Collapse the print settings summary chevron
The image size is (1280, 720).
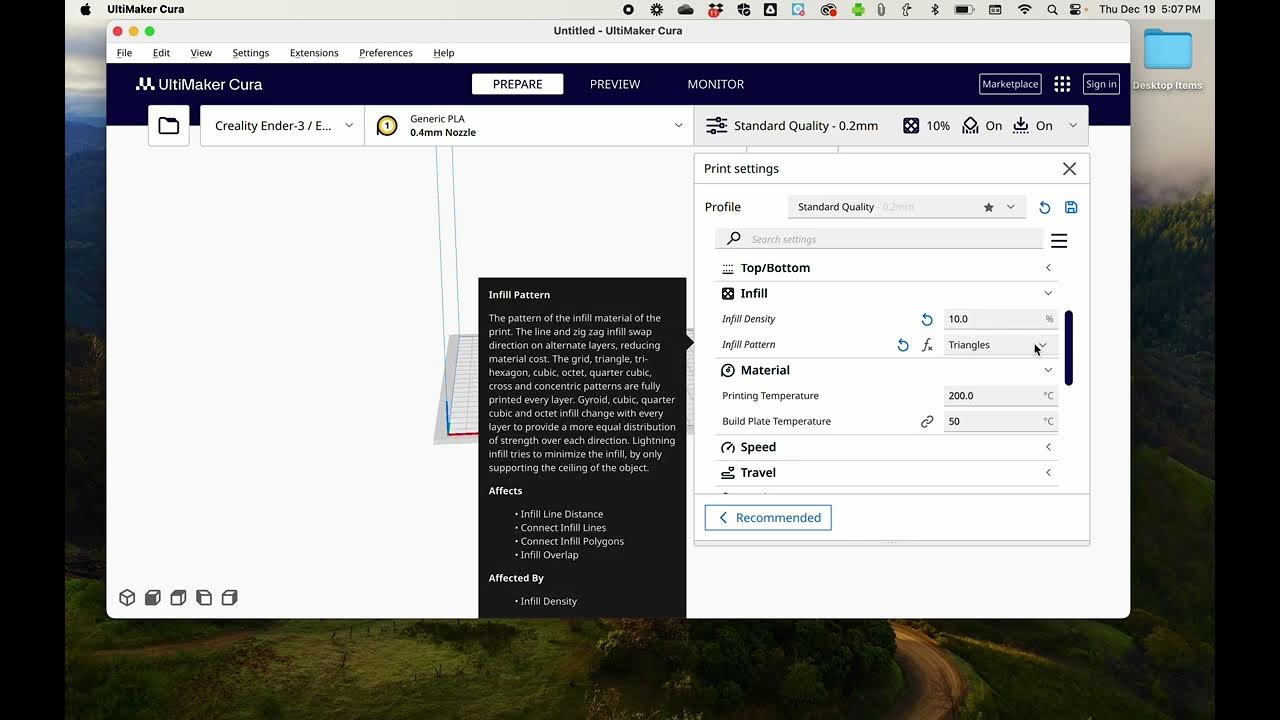[1073, 126]
